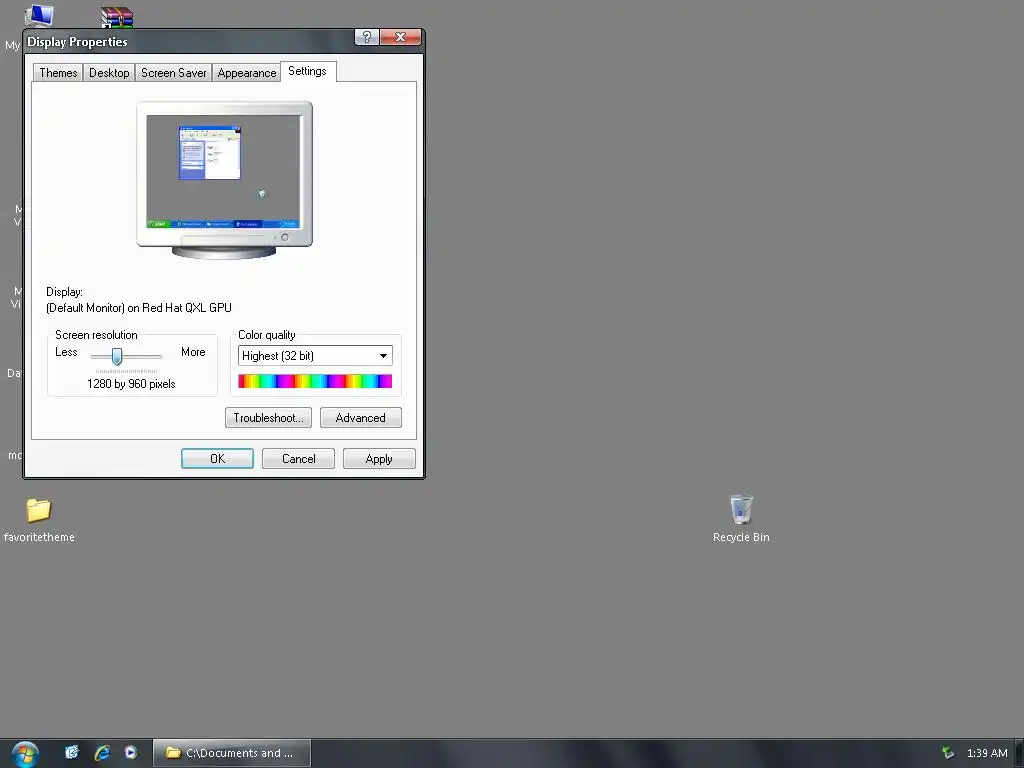Click the Display Properties title bar
Screen dimensions: 1024x768
[189, 41]
